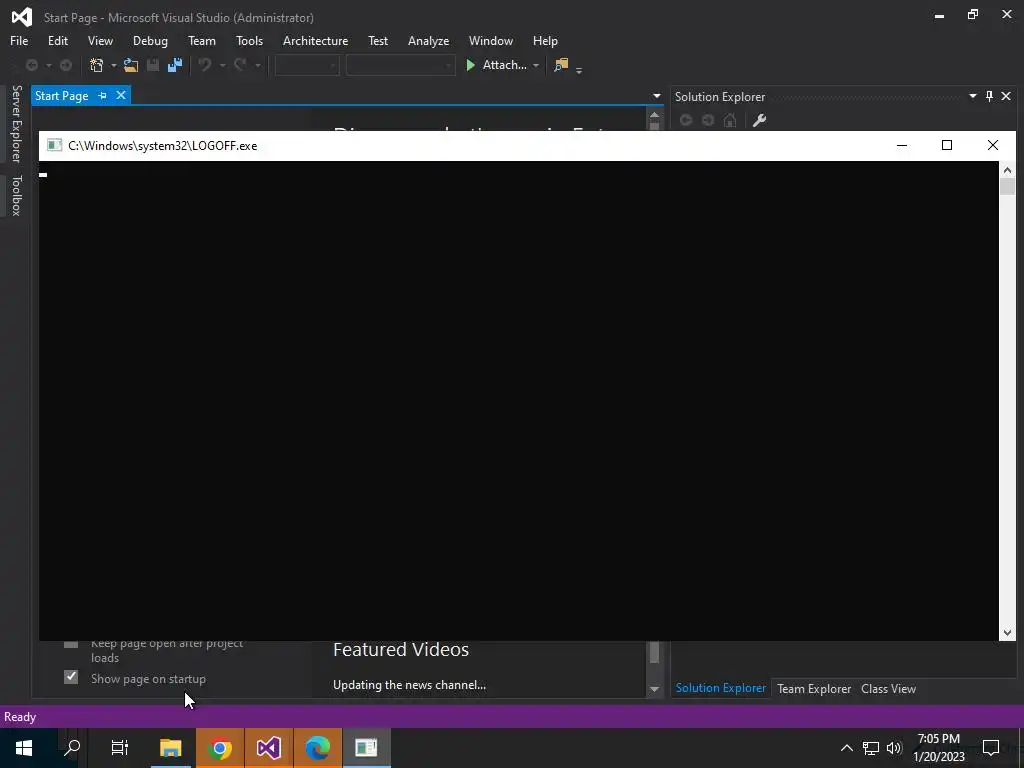The width and height of the screenshot is (1024, 768).
Task: Open File Explorer from taskbar
Action: [170, 748]
